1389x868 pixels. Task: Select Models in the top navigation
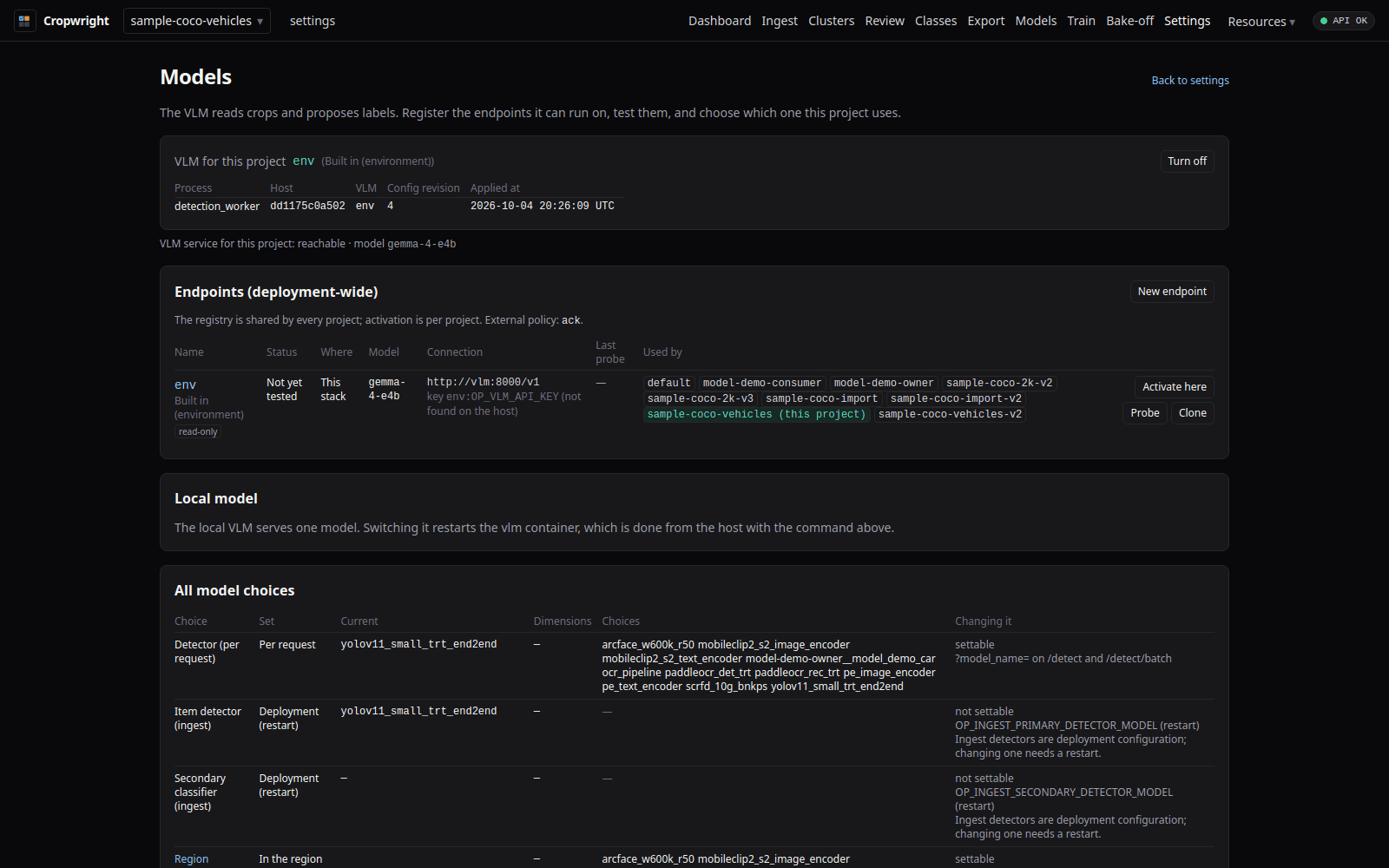click(x=1036, y=21)
